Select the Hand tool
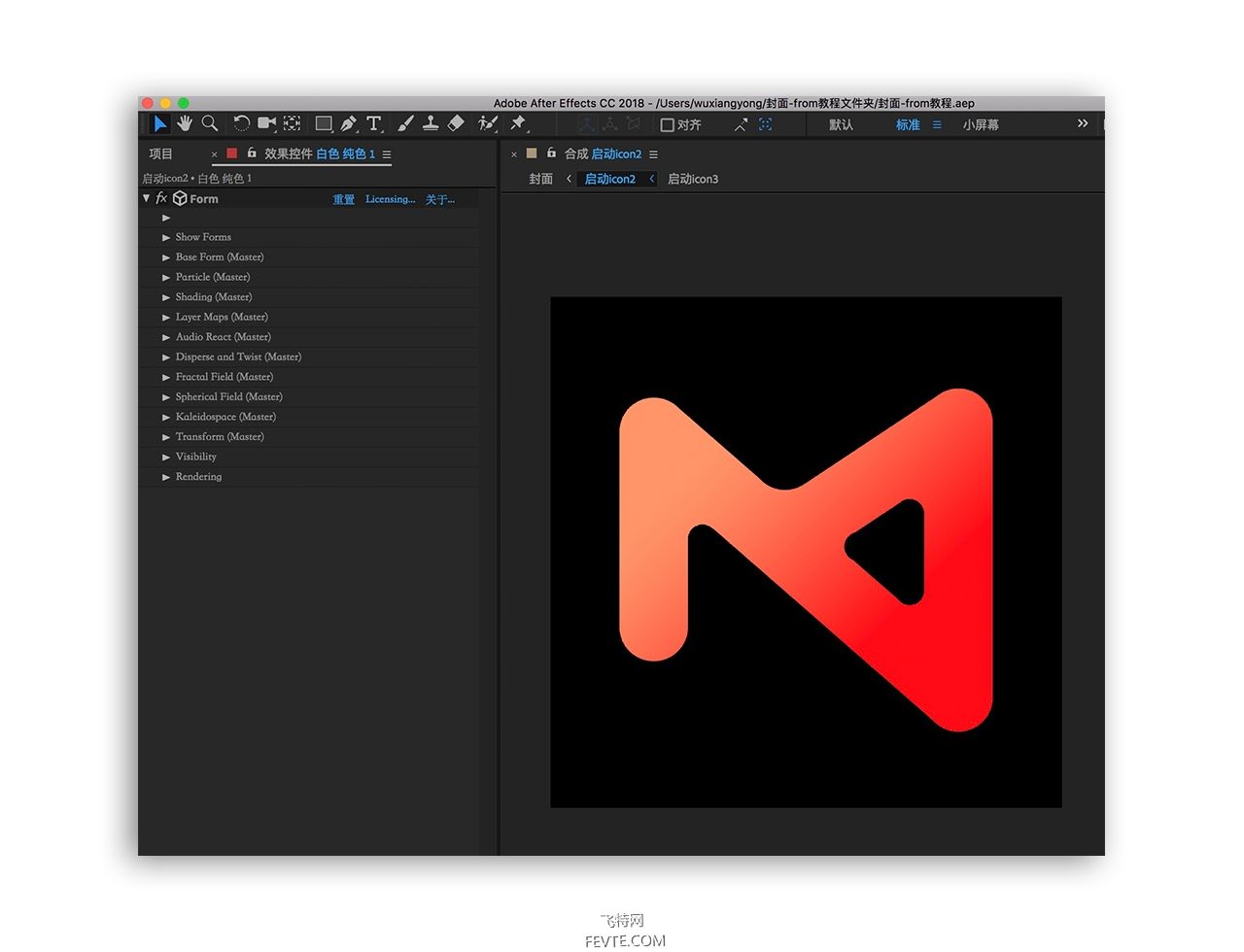 (x=185, y=123)
